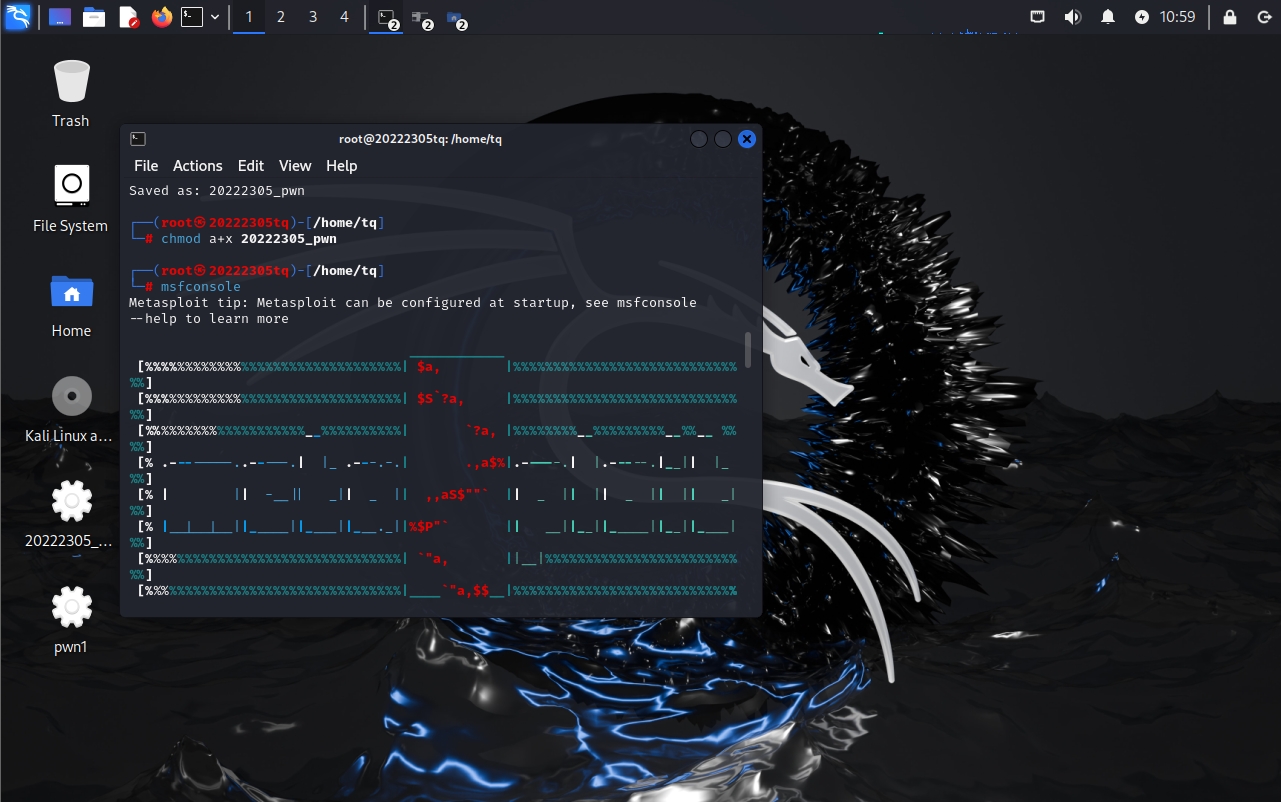1281x802 pixels.
Task: Switch to workspace 3
Action: [x=313, y=17]
